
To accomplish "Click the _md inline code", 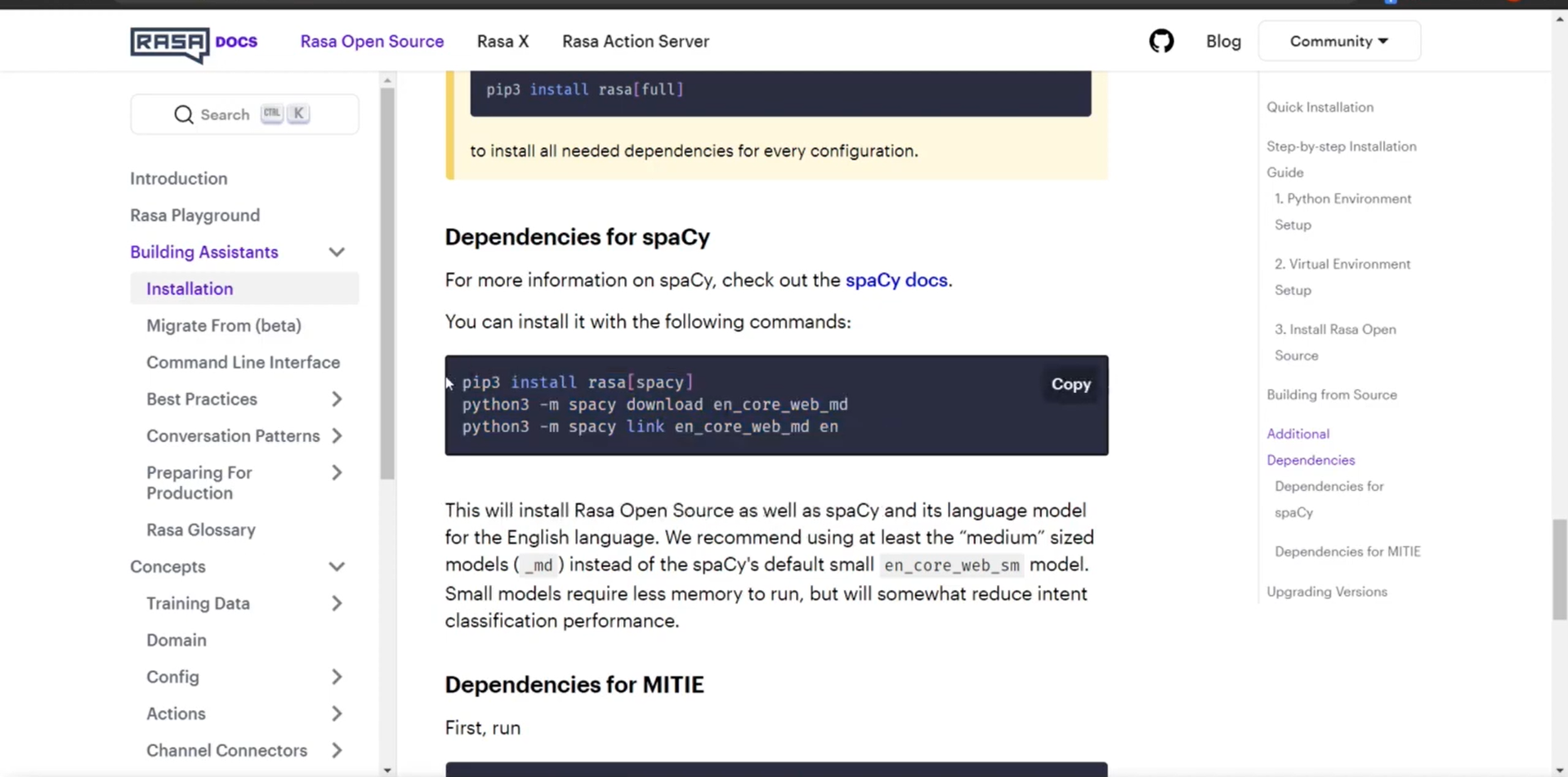I will pos(539,565).
